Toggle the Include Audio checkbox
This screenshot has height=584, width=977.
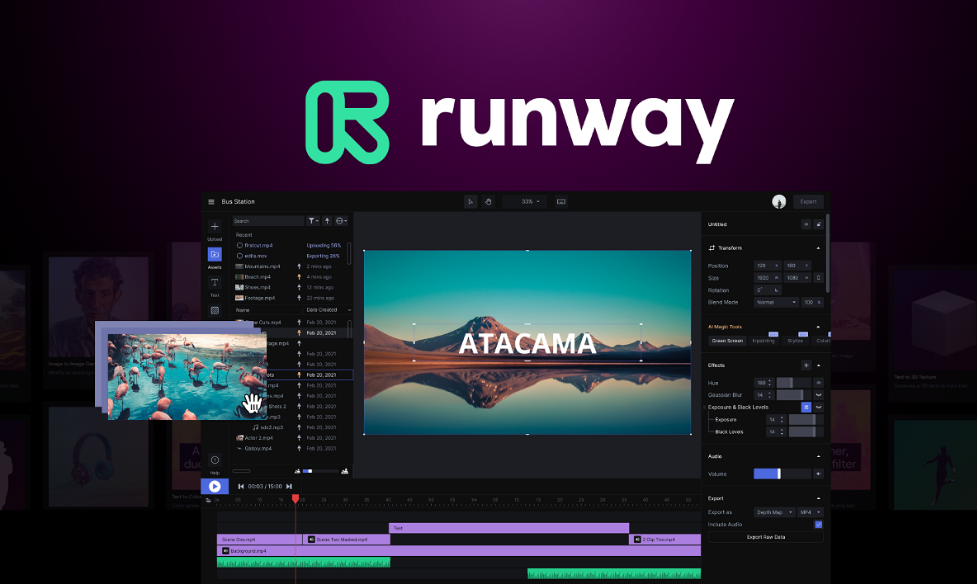[x=818, y=524]
